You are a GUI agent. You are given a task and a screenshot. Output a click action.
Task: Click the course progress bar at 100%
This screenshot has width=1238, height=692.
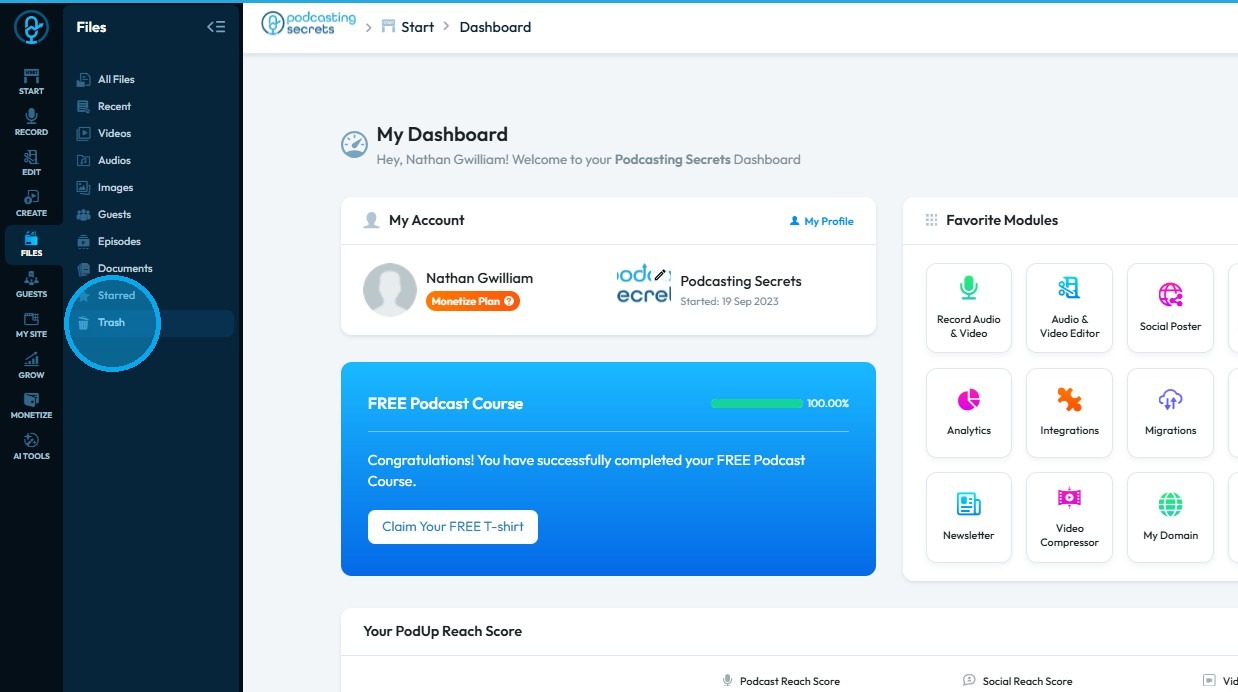tap(757, 403)
